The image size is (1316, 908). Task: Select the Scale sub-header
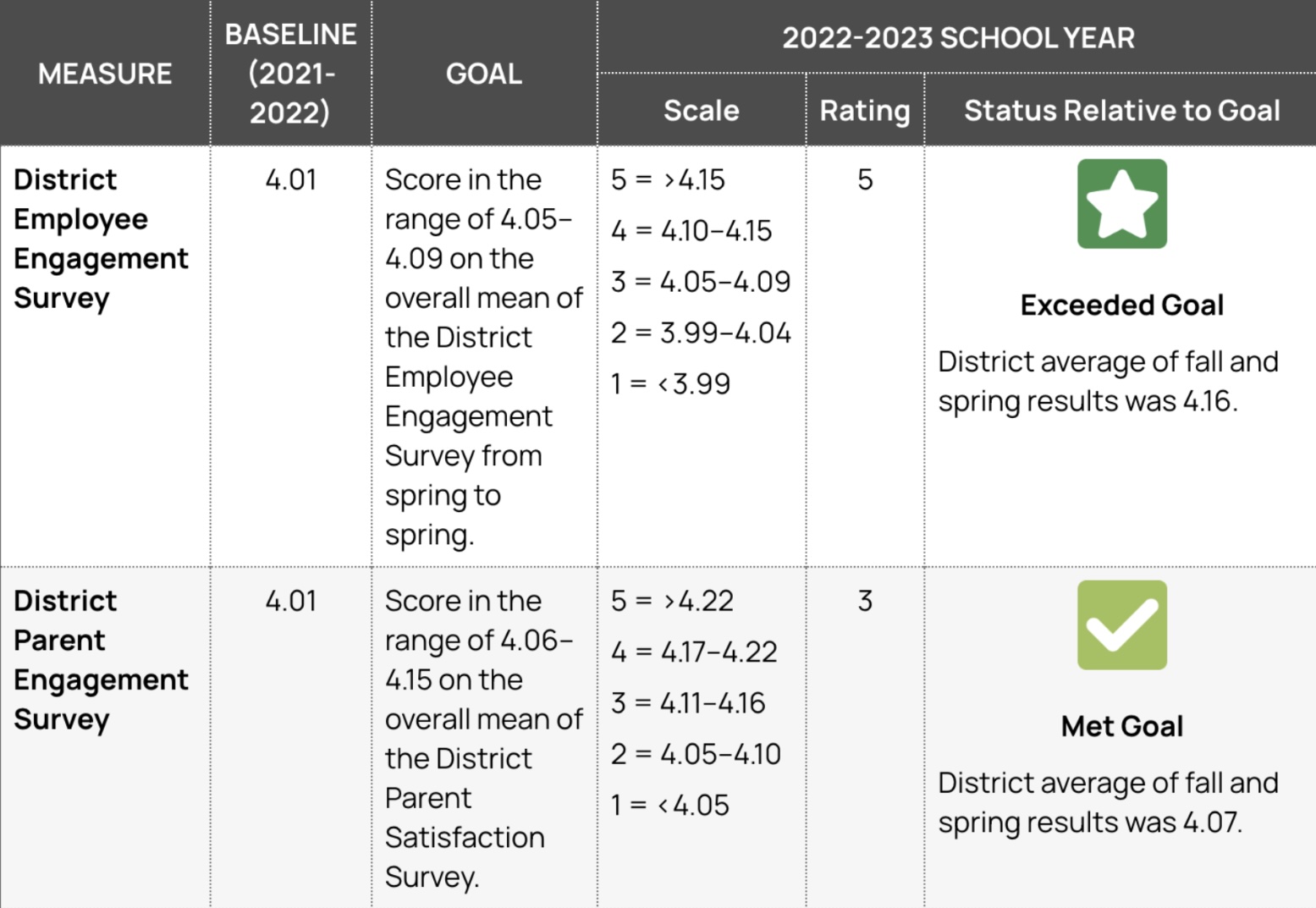701,110
